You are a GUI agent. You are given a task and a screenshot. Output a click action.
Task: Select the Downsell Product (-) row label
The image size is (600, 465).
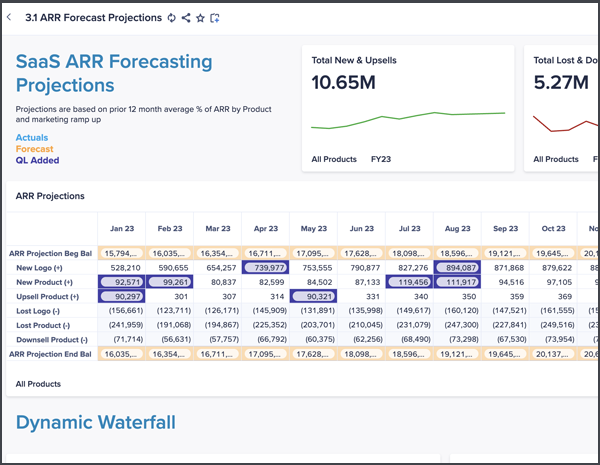(52, 340)
